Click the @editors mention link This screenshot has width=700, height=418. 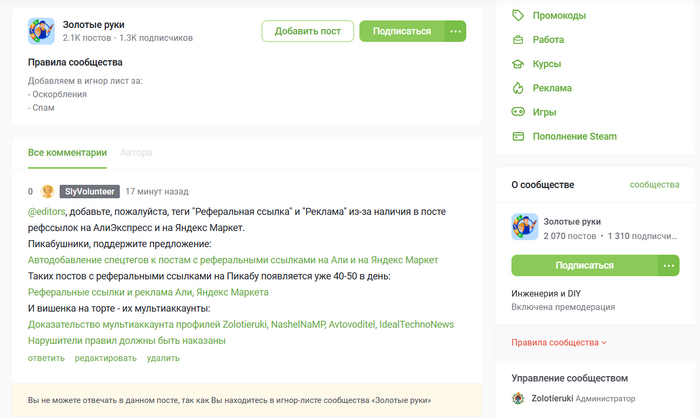(46, 212)
